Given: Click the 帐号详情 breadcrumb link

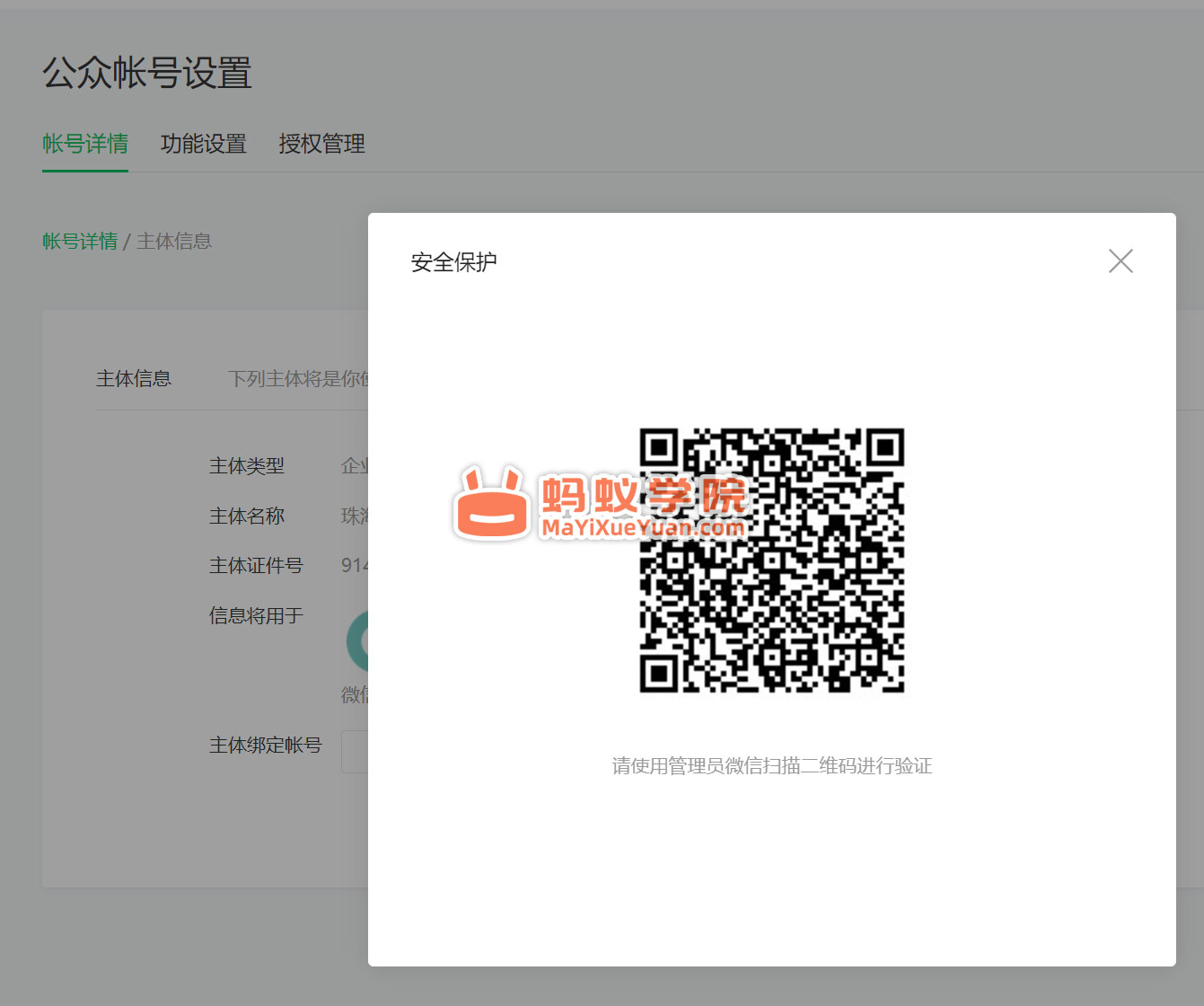Looking at the screenshot, I should [80, 241].
